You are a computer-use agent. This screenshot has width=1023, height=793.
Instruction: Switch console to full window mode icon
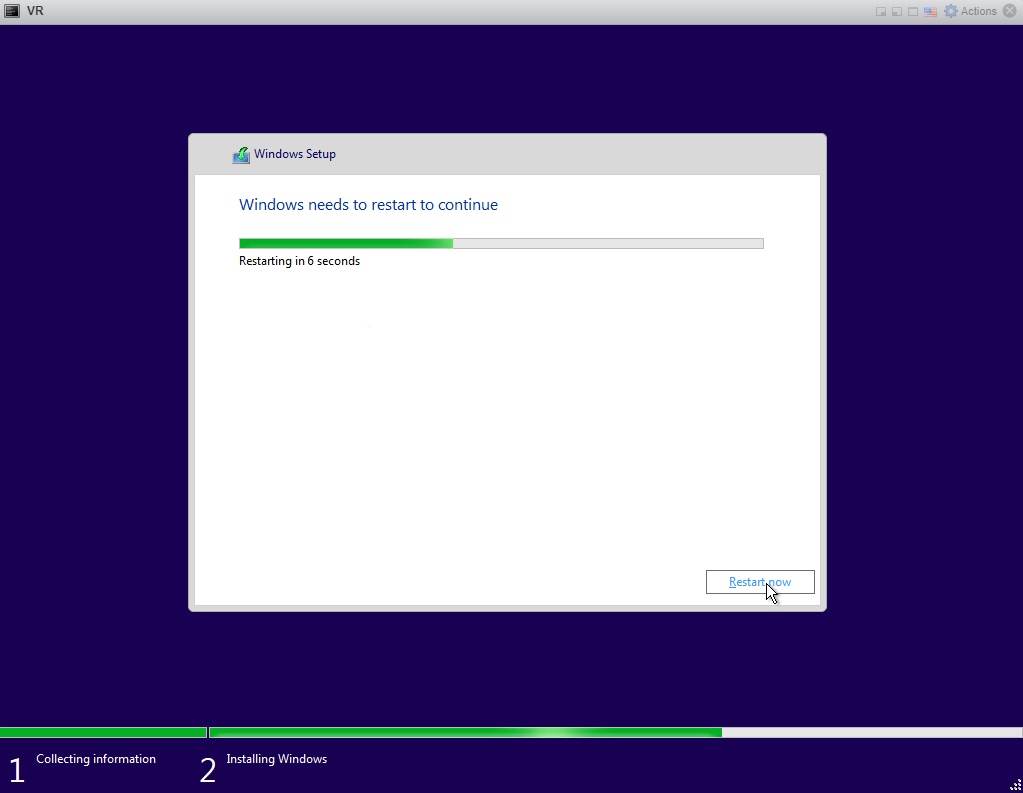coord(913,12)
